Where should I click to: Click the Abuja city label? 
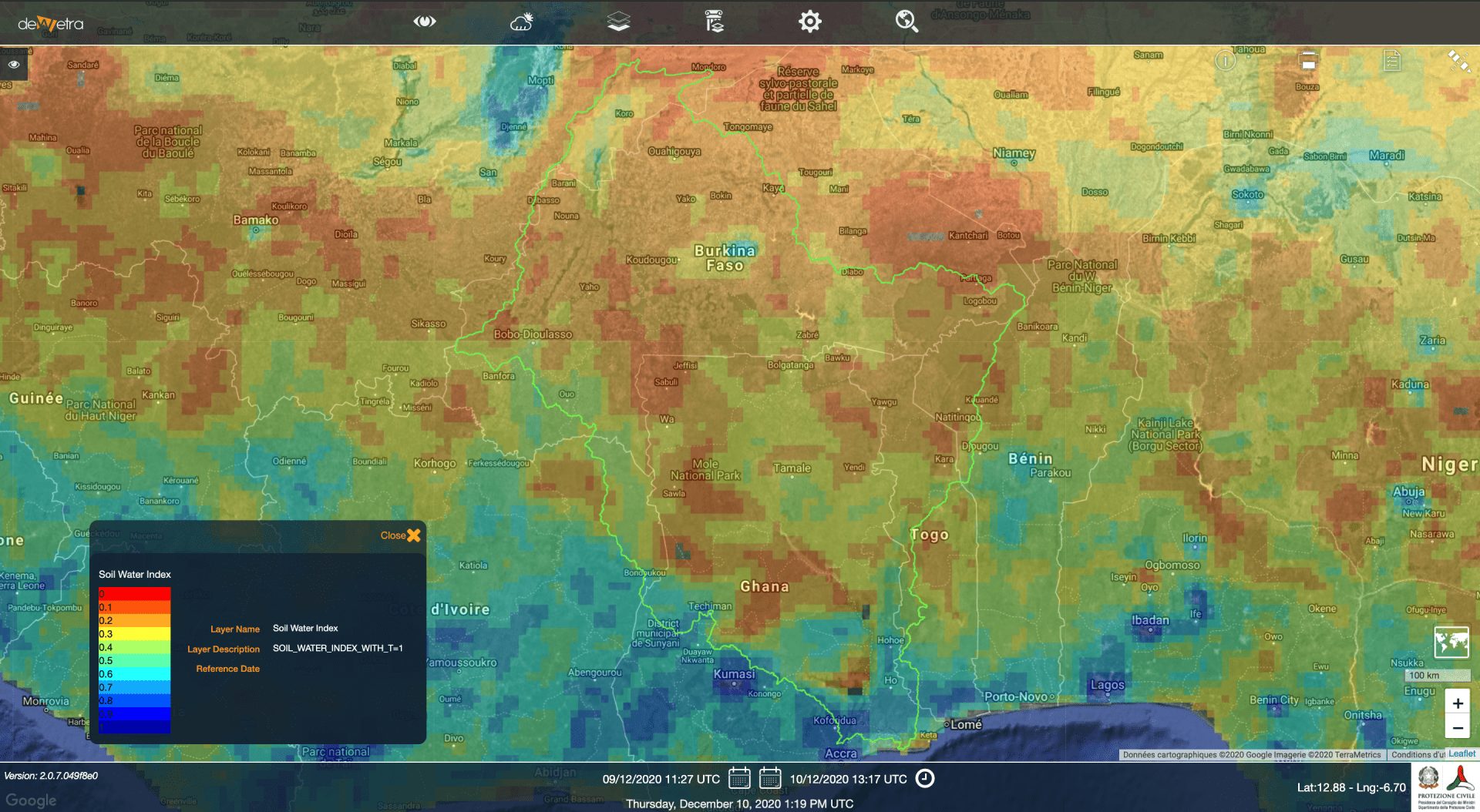tap(1408, 492)
